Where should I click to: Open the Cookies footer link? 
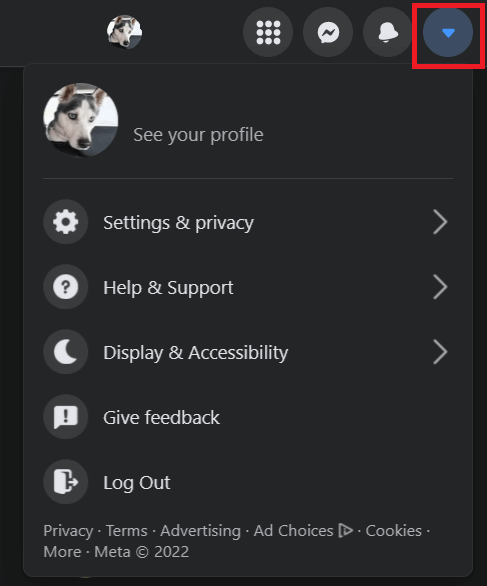coord(394,531)
